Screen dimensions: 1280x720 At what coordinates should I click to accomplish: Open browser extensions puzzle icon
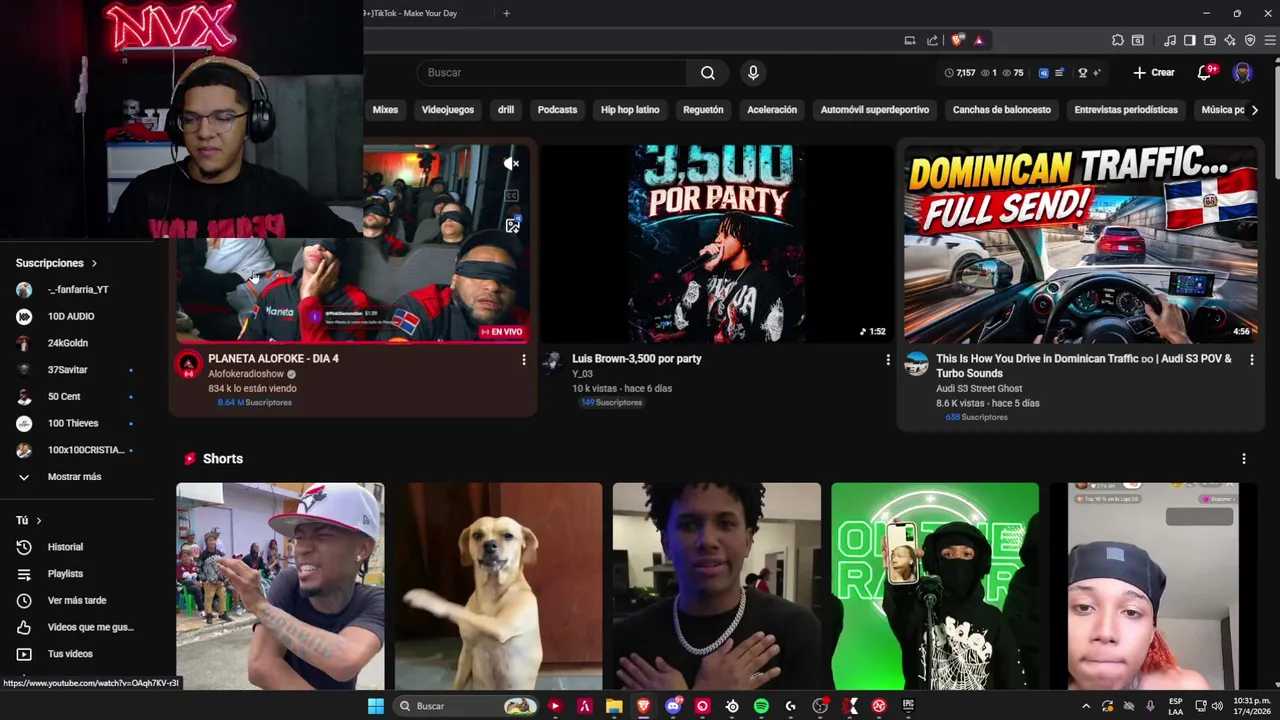pos(1118,40)
